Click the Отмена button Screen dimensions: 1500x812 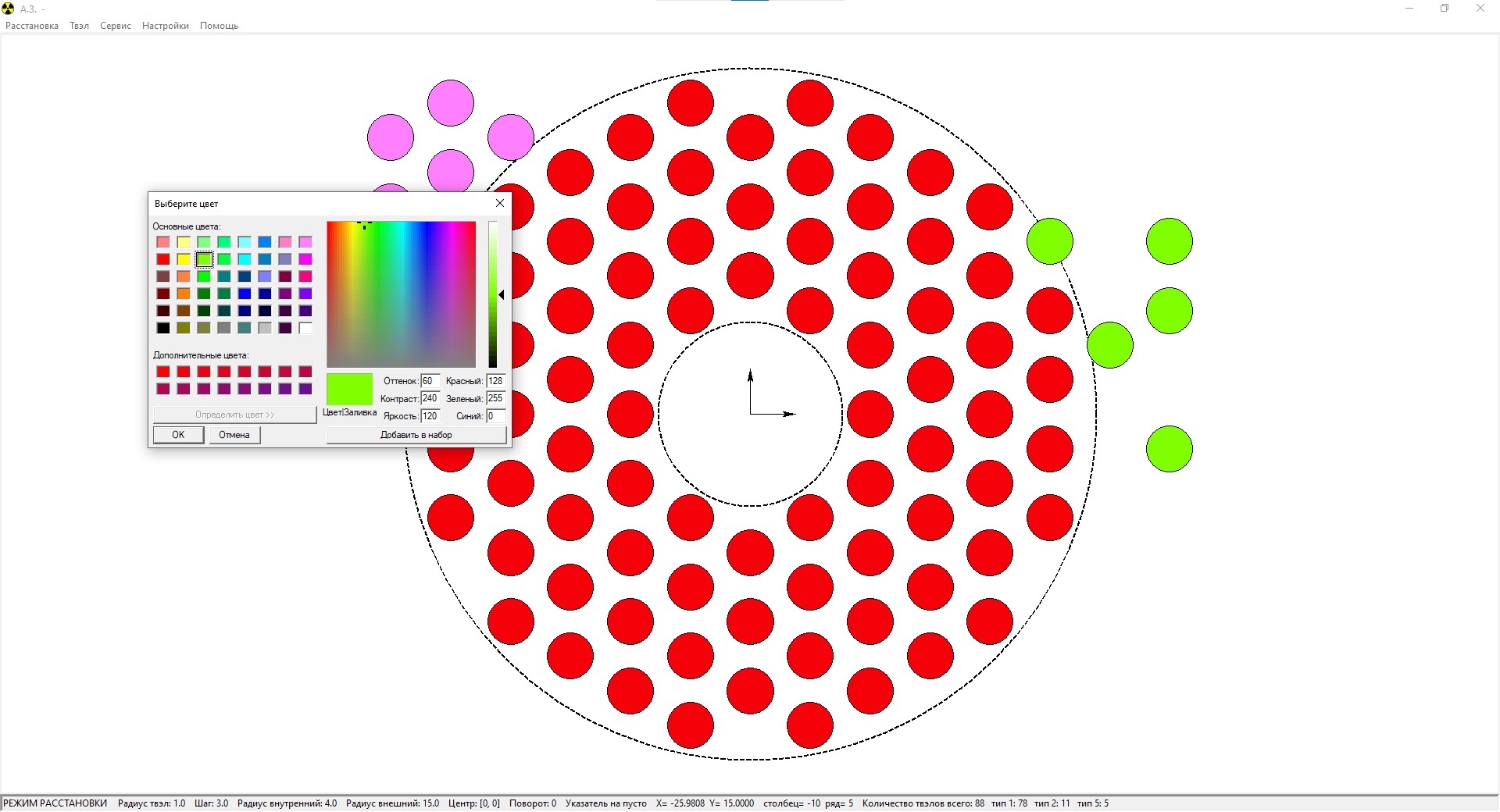coord(234,435)
